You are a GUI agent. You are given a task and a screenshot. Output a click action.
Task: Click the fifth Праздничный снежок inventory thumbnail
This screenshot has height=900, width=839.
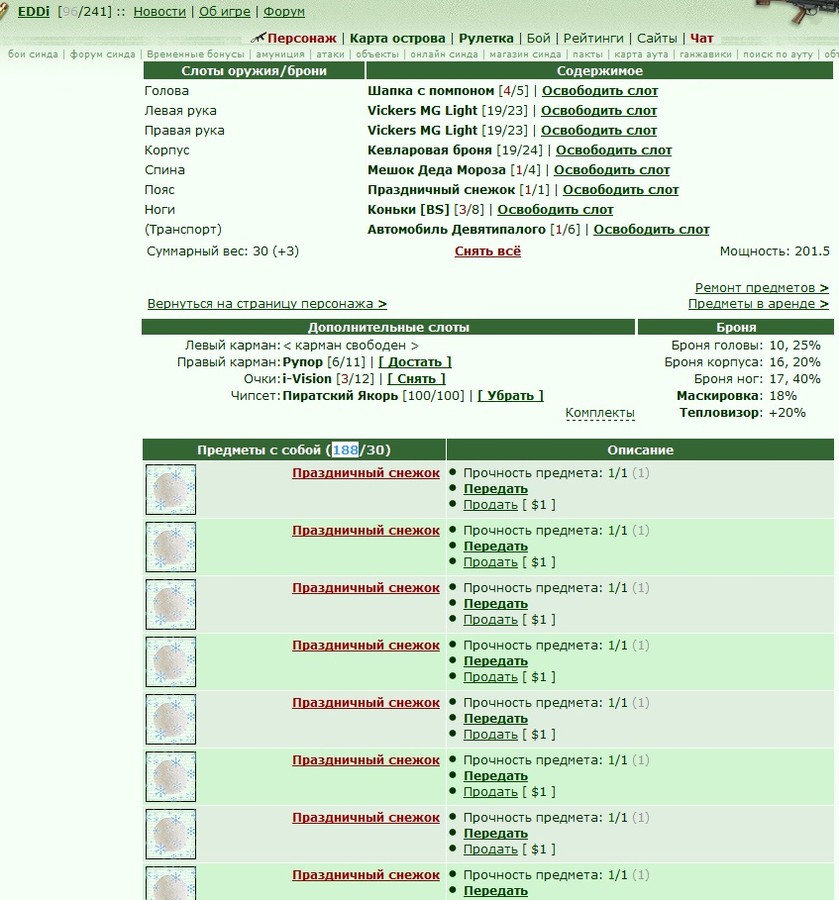[x=170, y=719]
